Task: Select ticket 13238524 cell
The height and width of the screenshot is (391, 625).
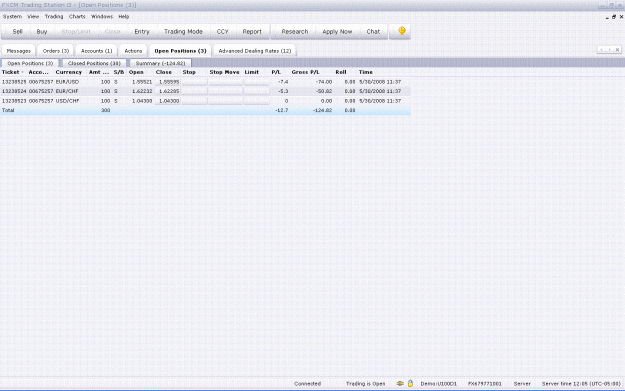Action: pos(14,91)
